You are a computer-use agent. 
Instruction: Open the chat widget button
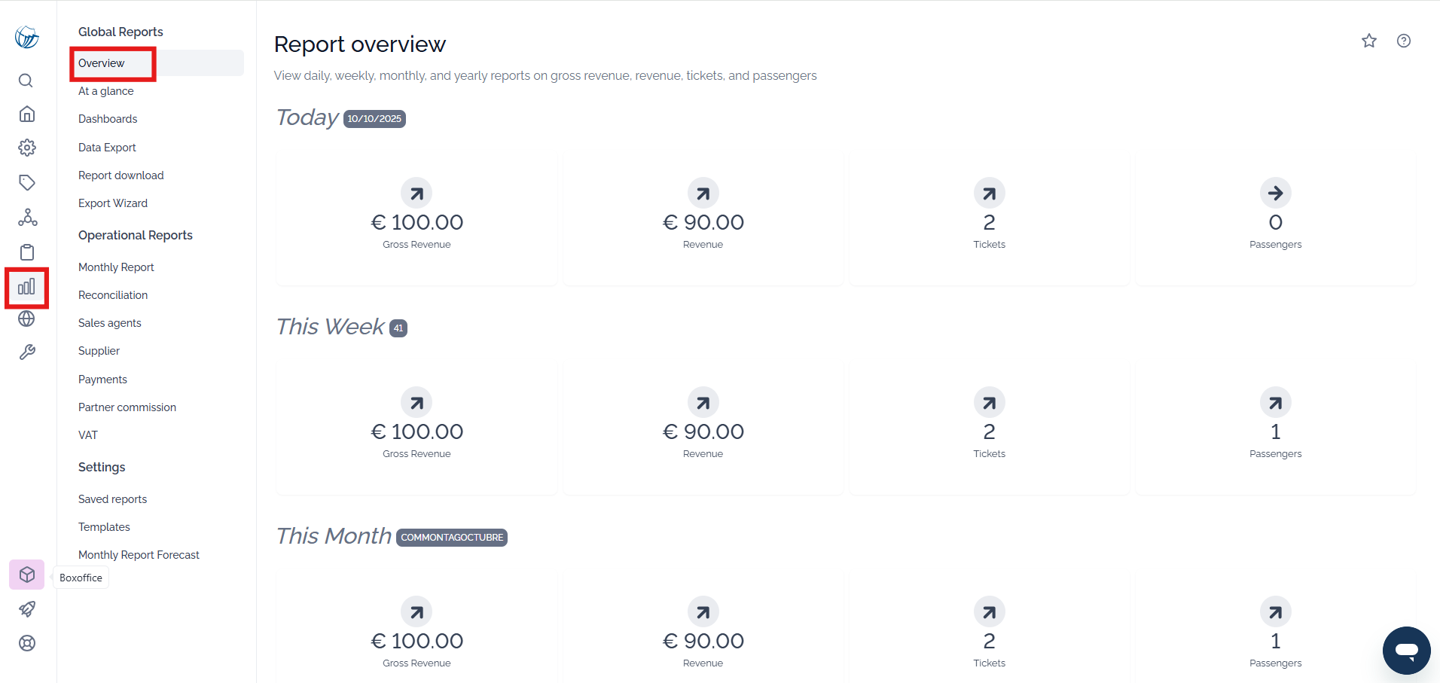1406,651
